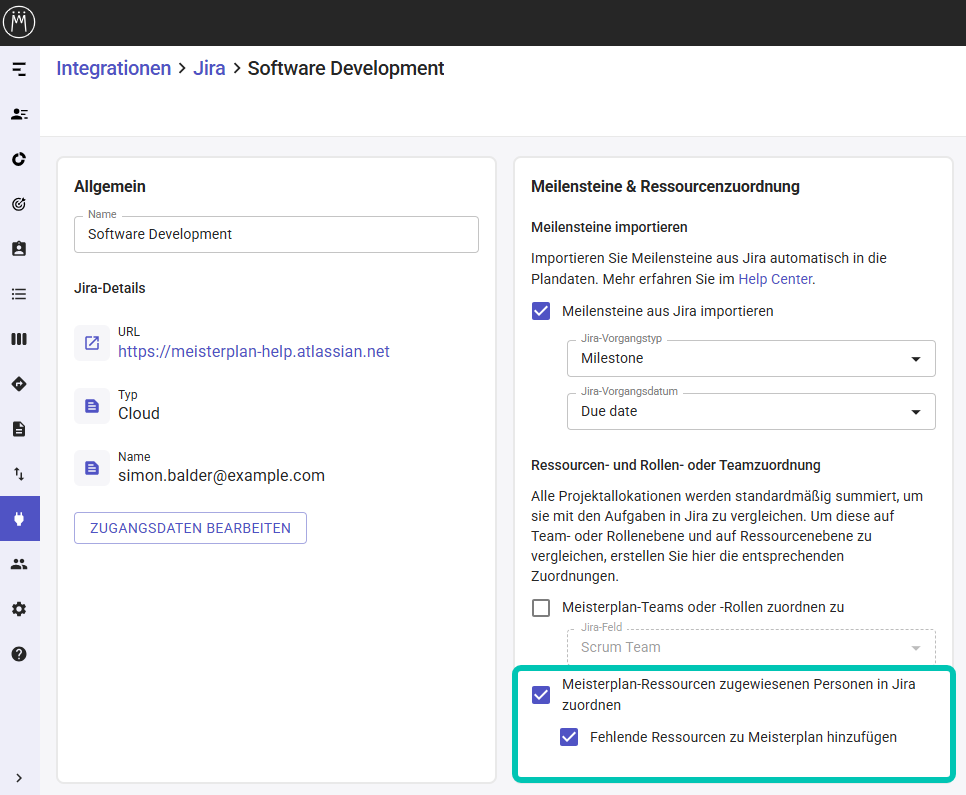Open the import/export arrows sidebar icon

pyautogui.click(x=19, y=474)
